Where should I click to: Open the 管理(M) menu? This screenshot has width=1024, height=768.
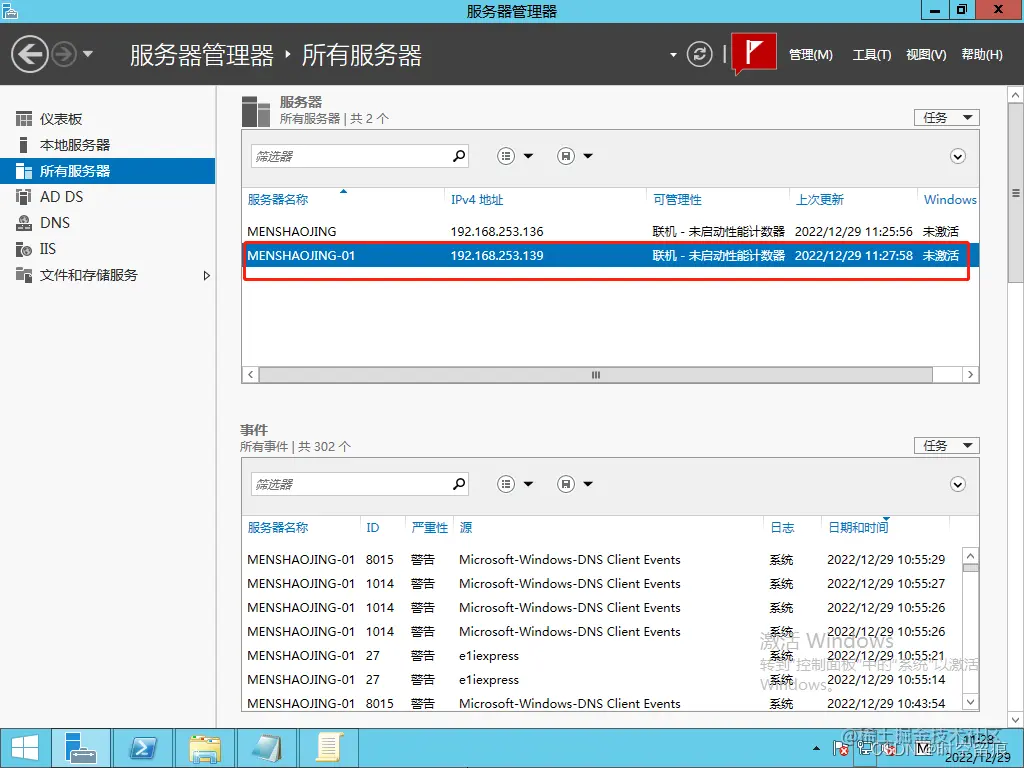click(x=810, y=55)
